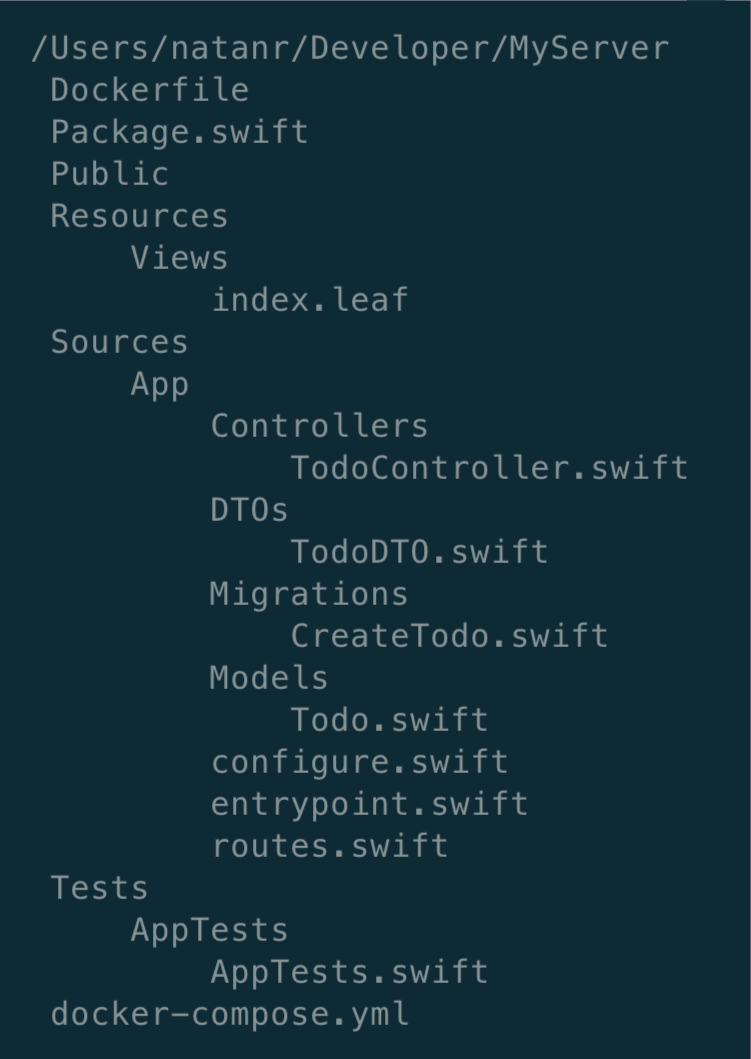
Task: Open the routes.swift file
Action: click(x=330, y=846)
